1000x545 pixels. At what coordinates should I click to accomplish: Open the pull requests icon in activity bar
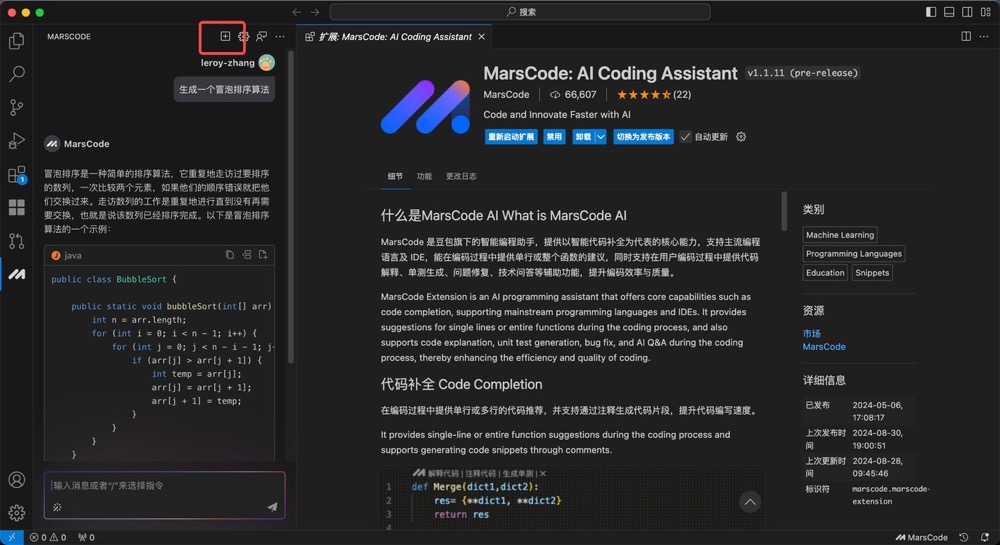pos(17,241)
